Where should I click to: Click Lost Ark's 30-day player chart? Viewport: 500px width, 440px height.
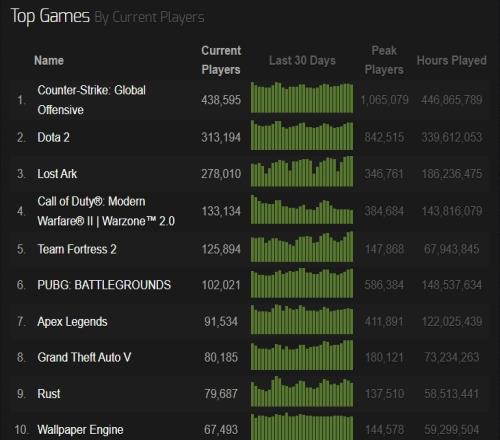pos(302,171)
